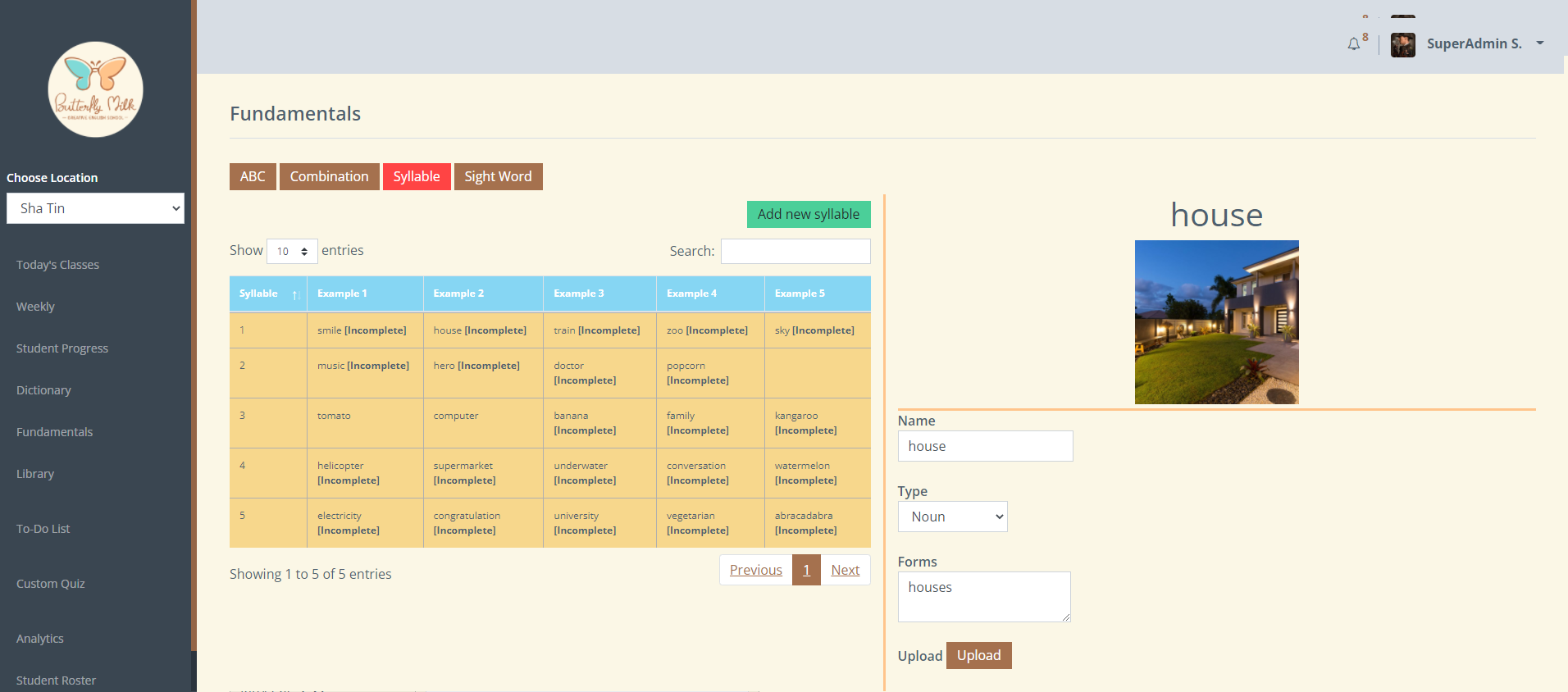
Task: Click the Butterfly Milk logo
Action: coord(96,89)
